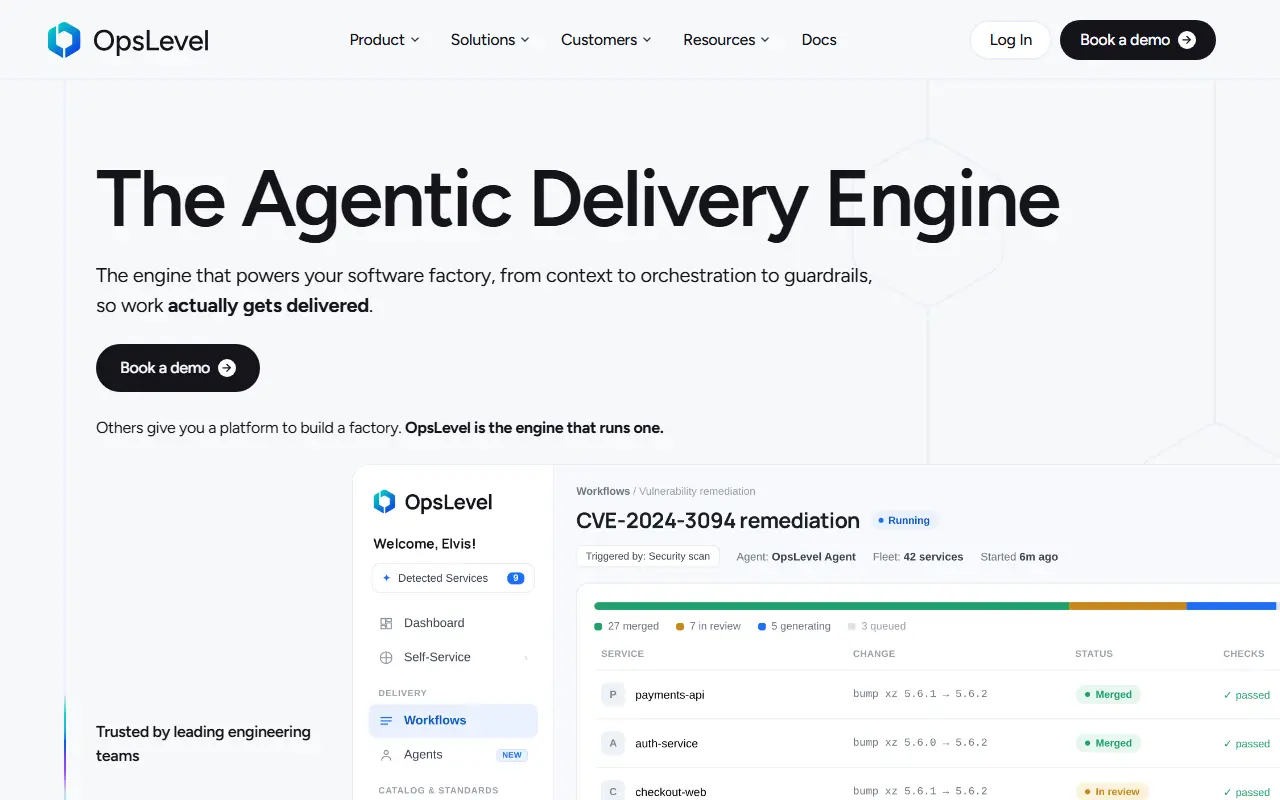Click Book a demo in the header
This screenshot has height=800, width=1280.
1138,40
